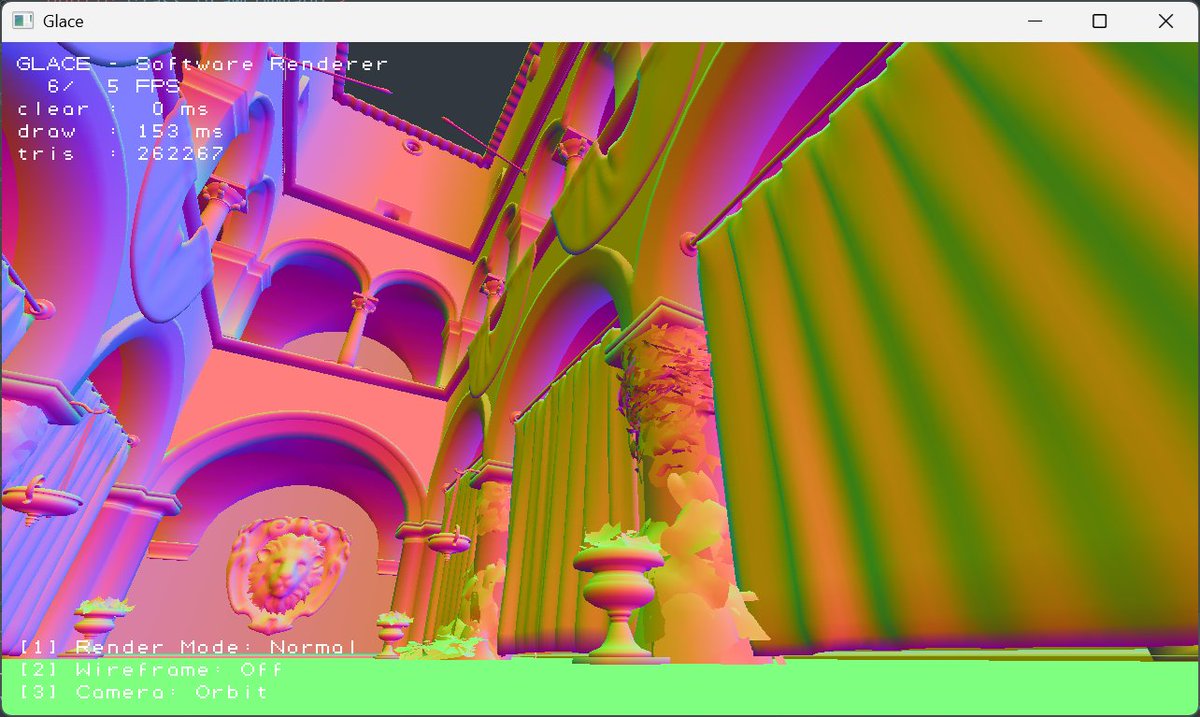Image resolution: width=1200 pixels, height=717 pixels.
Task: Click the 'draw : 153 ms' stat line
Action: [x=120, y=132]
